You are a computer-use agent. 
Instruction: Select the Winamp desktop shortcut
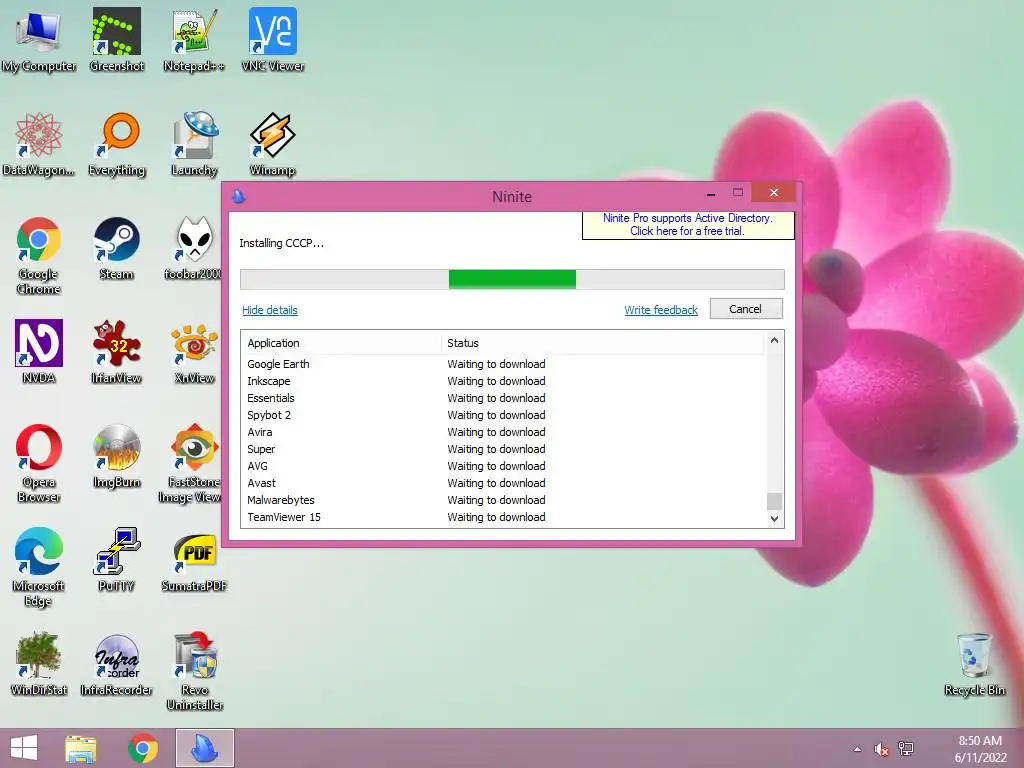tap(272, 144)
